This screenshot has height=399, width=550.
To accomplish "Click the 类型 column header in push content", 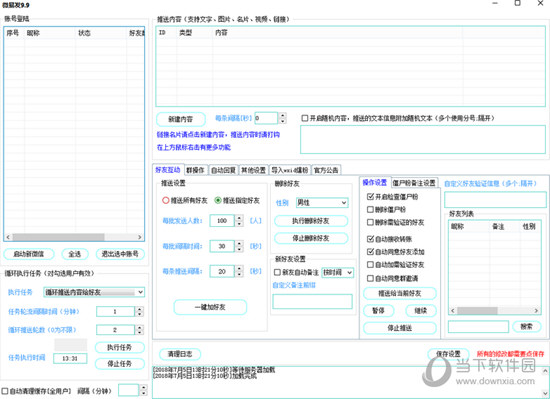I will click(194, 33).
